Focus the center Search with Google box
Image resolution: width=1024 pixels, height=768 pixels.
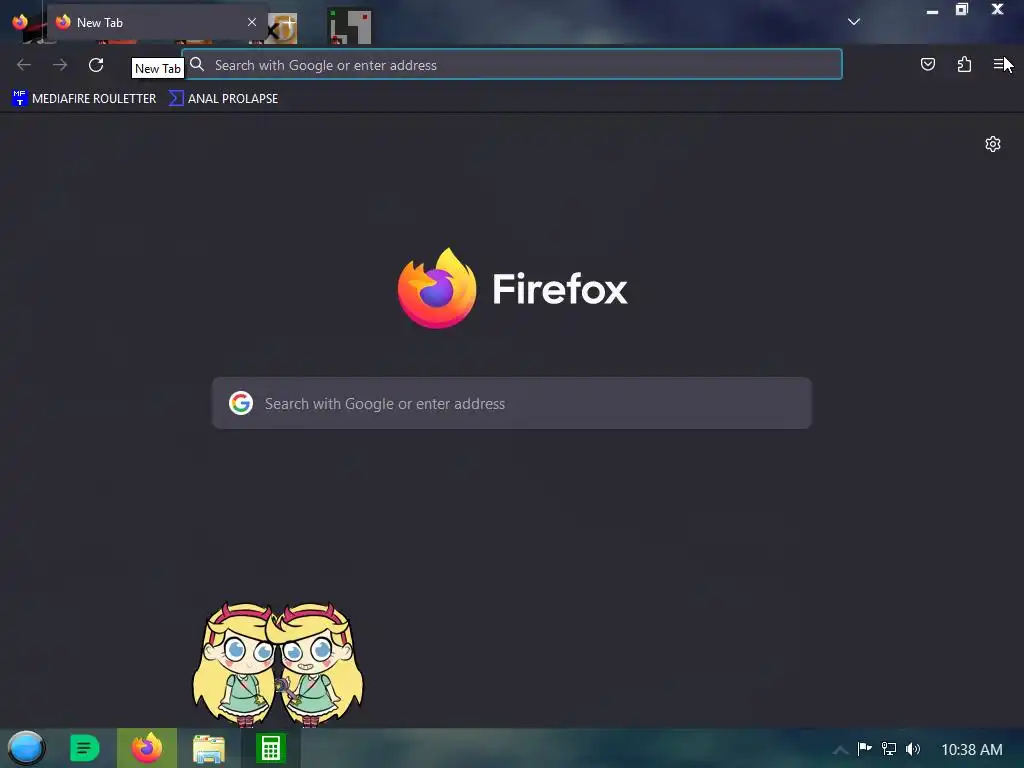pyautogui.click(x=512, y=403)
